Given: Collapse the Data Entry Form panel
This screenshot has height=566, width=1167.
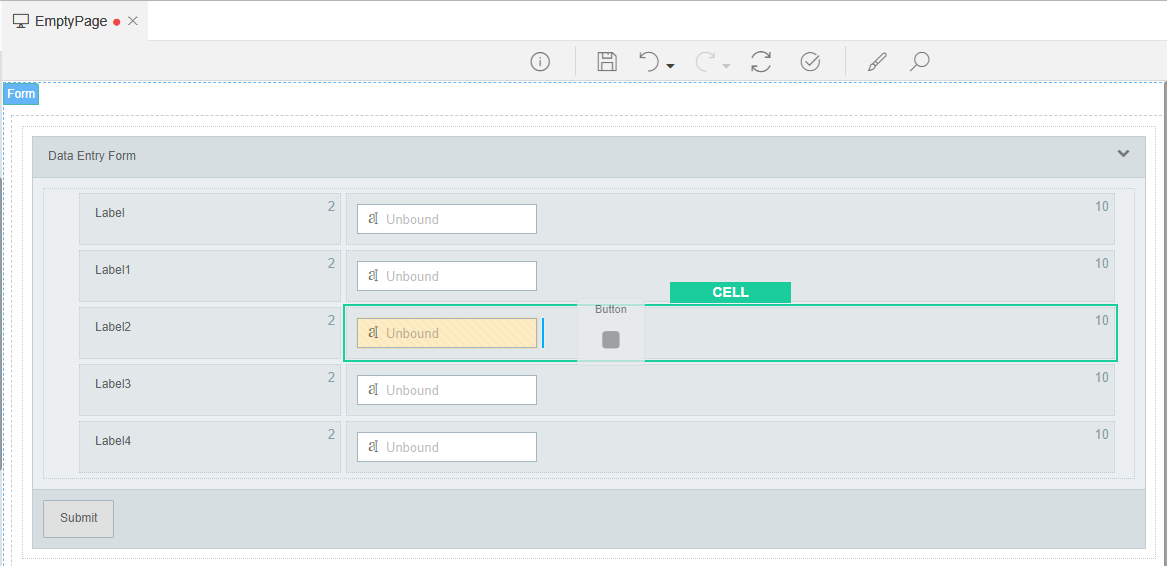Looking at the screenshot, I should coord(1123,154).
